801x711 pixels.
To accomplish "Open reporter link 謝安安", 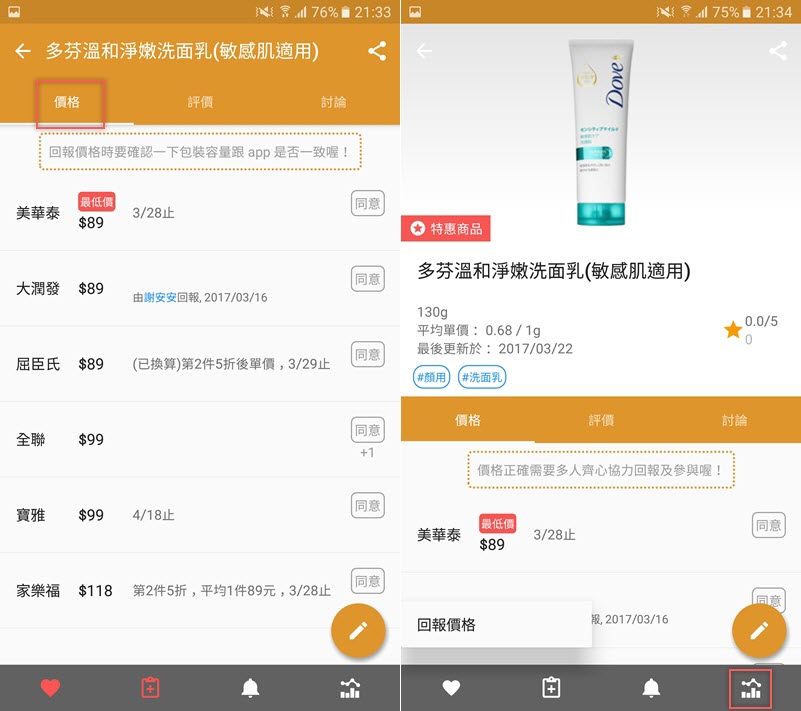I will coord(160,298).
